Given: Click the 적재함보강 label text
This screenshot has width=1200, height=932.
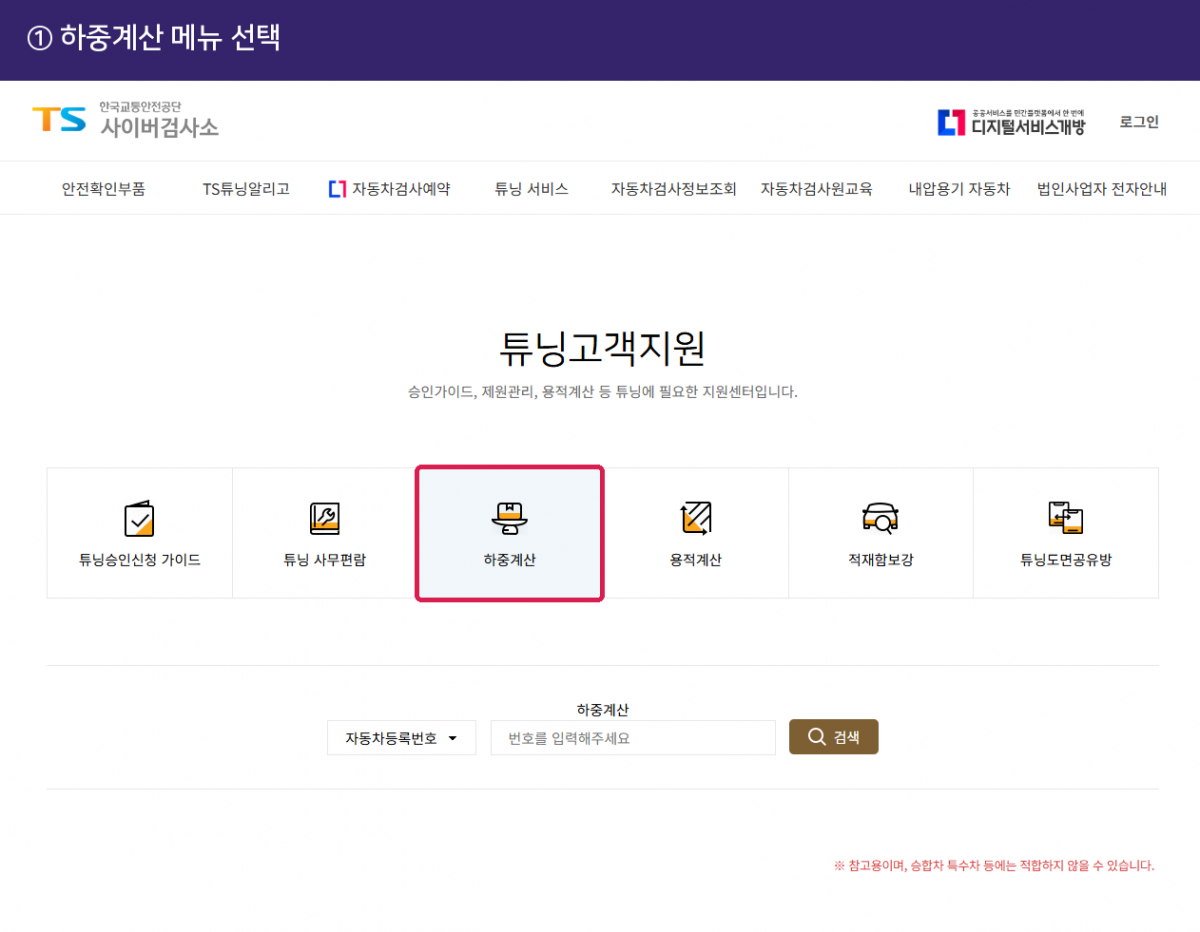Looking at the screenshot, I should tap(880, 560).
